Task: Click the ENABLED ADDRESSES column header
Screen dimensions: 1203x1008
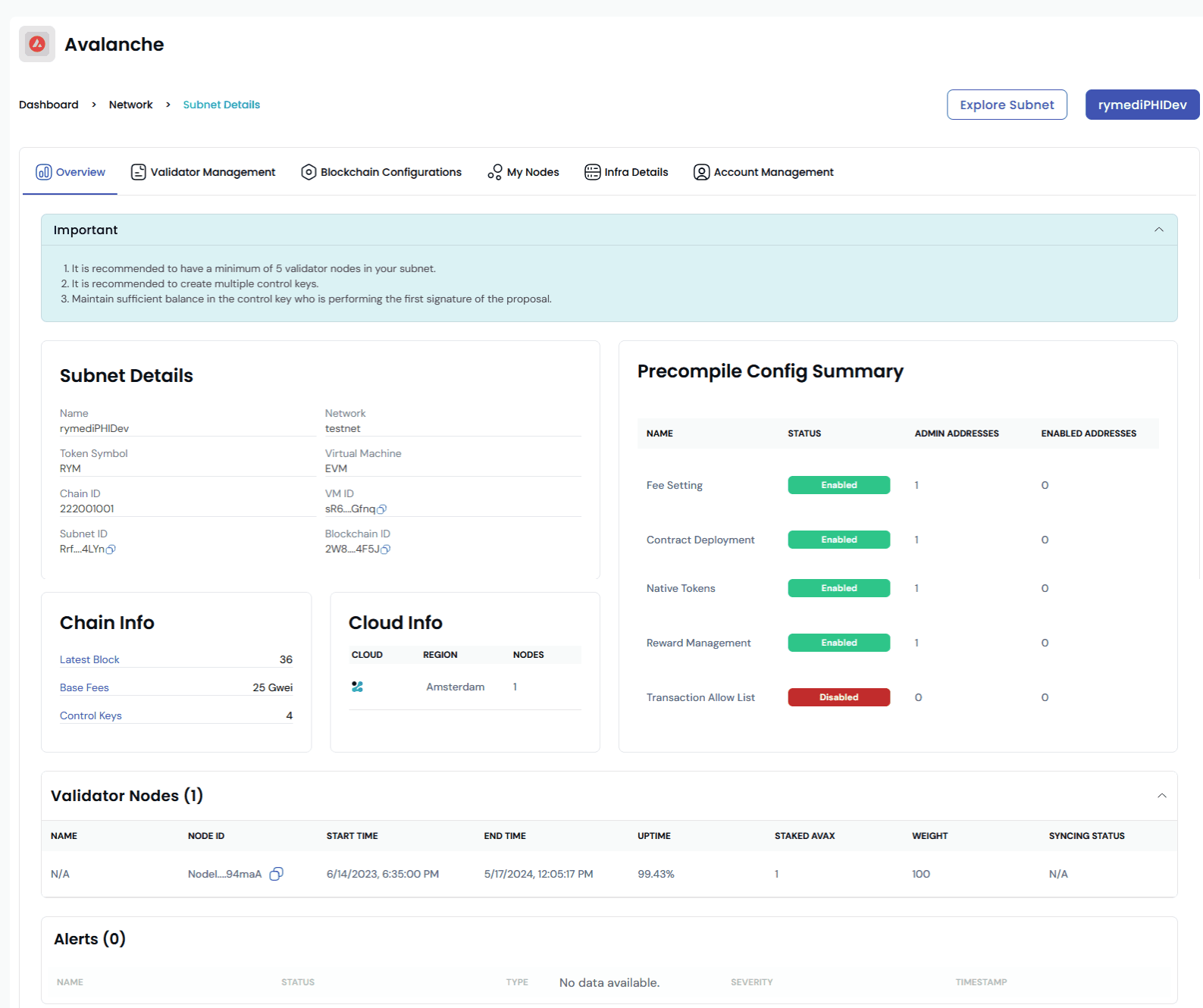Action: tap(1089, 434)
